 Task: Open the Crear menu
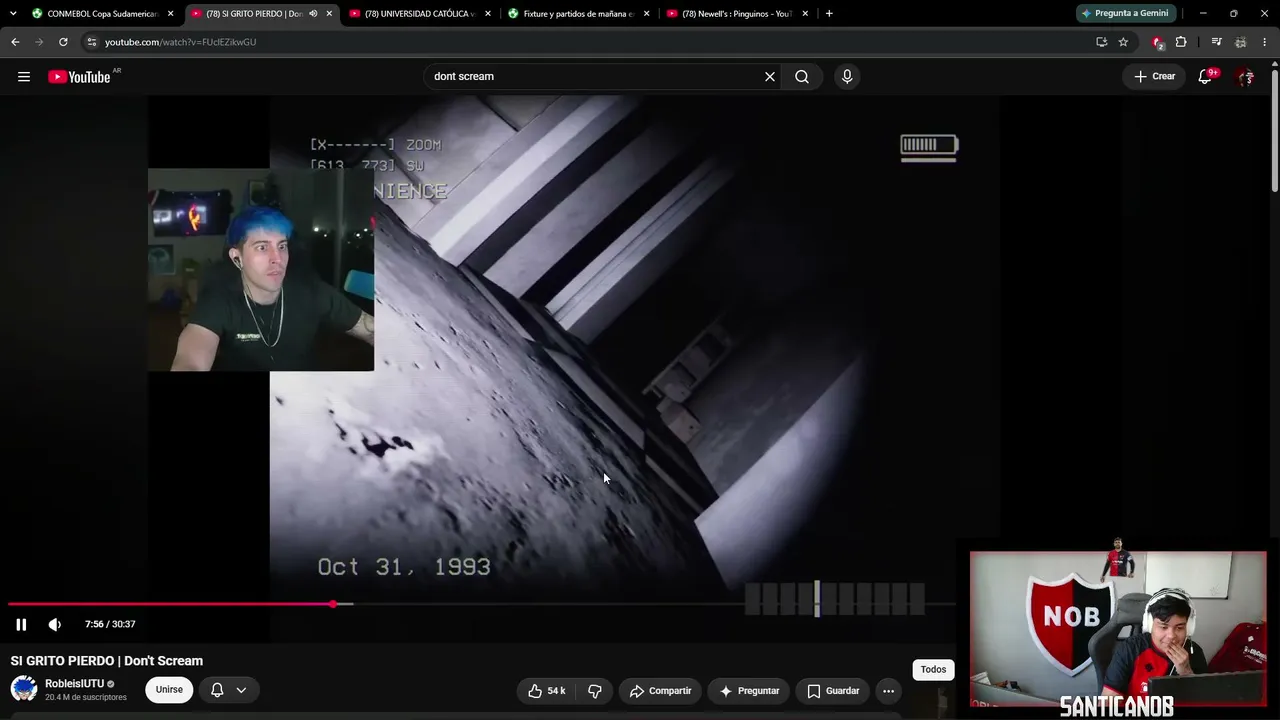click(1154, 77)
